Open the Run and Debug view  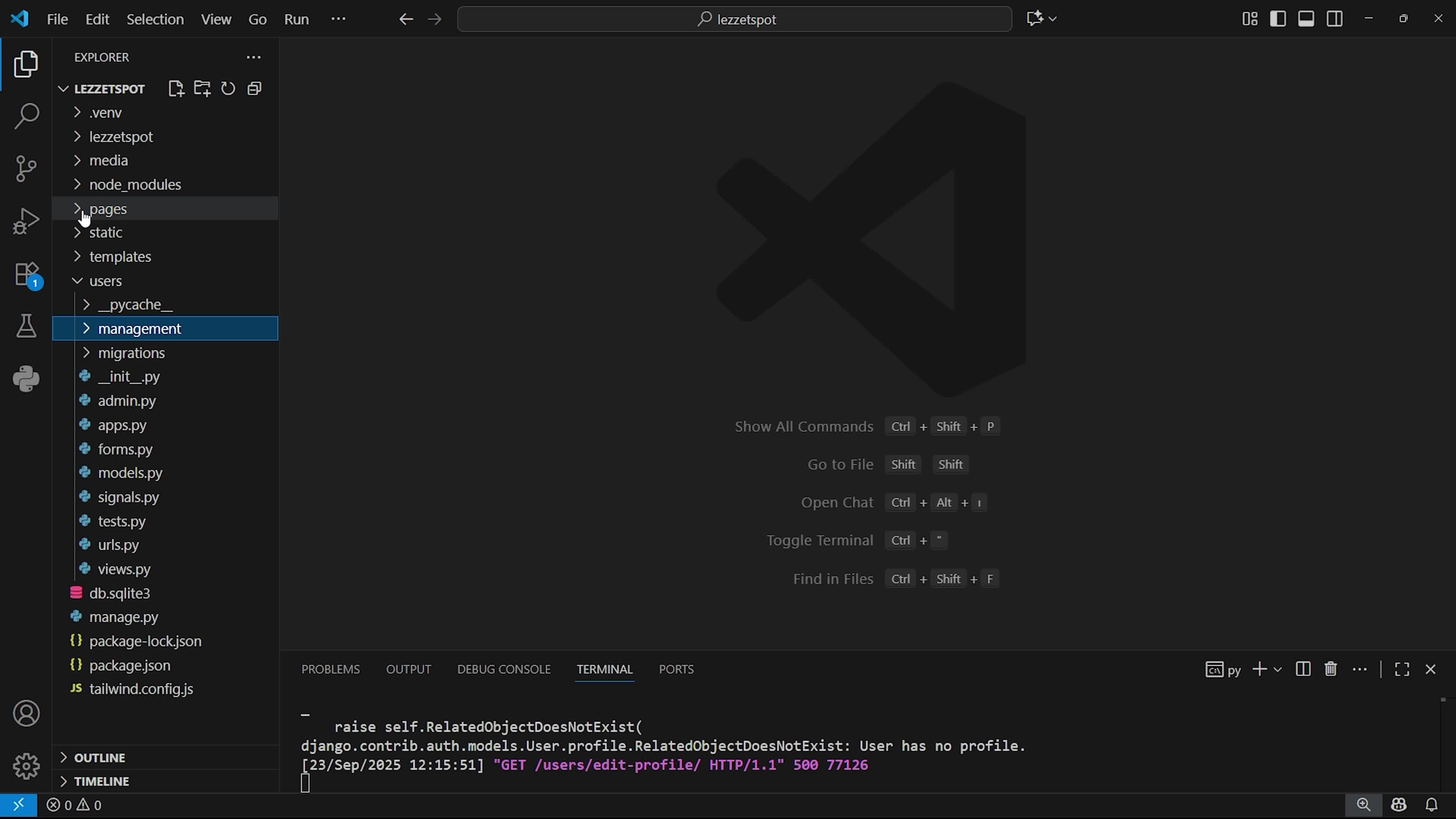(x=26, y=220)
